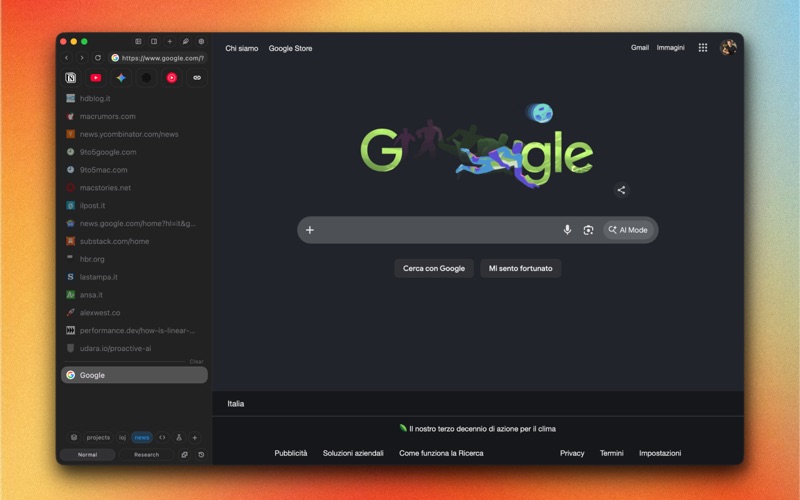This screenshot has height=500, width=800.
Task: Open the pinned YouTube shortcut
Action: (x=96, y=78)
